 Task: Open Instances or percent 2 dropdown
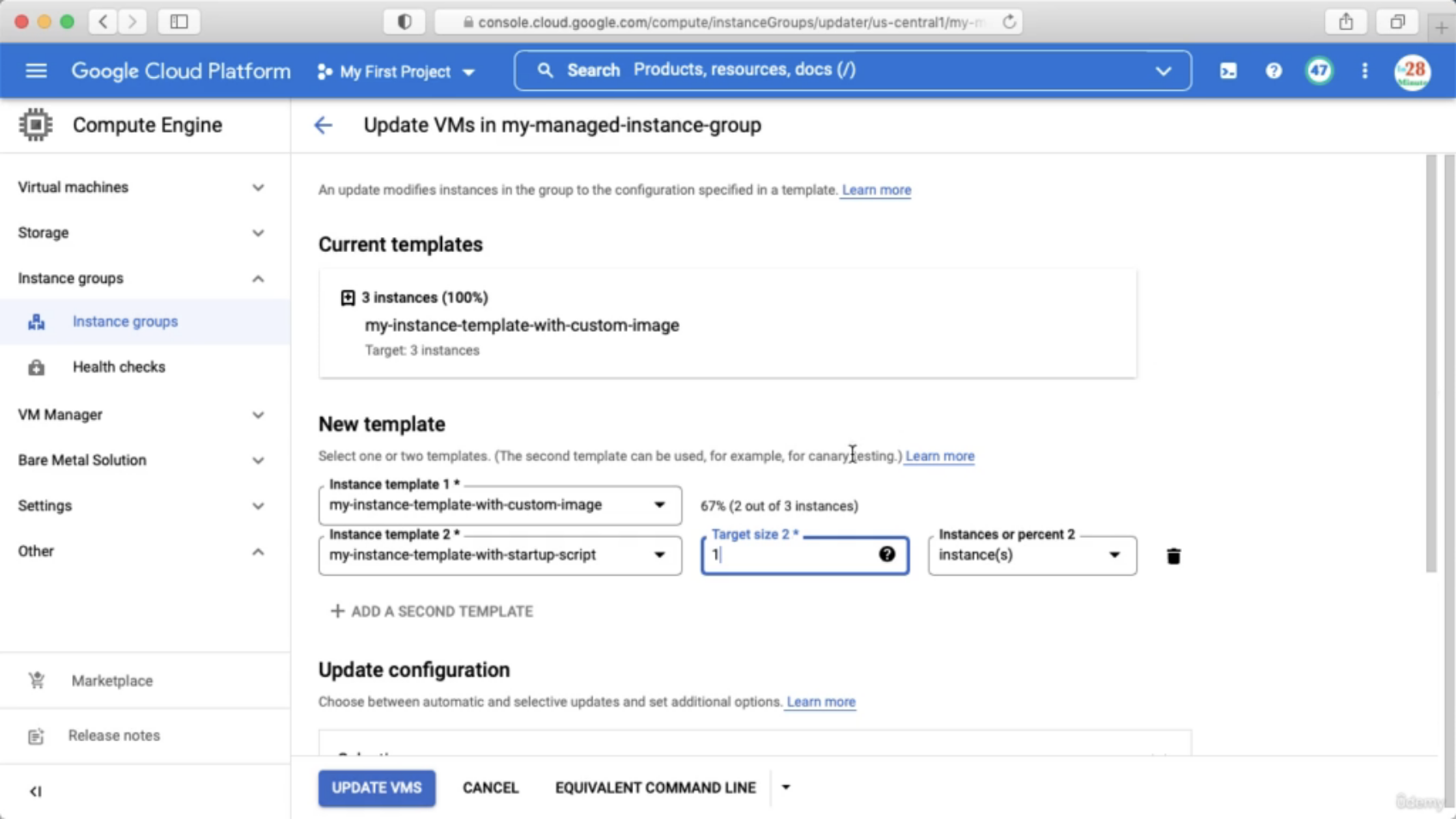pyautogui.click(x=1032, y=555)
